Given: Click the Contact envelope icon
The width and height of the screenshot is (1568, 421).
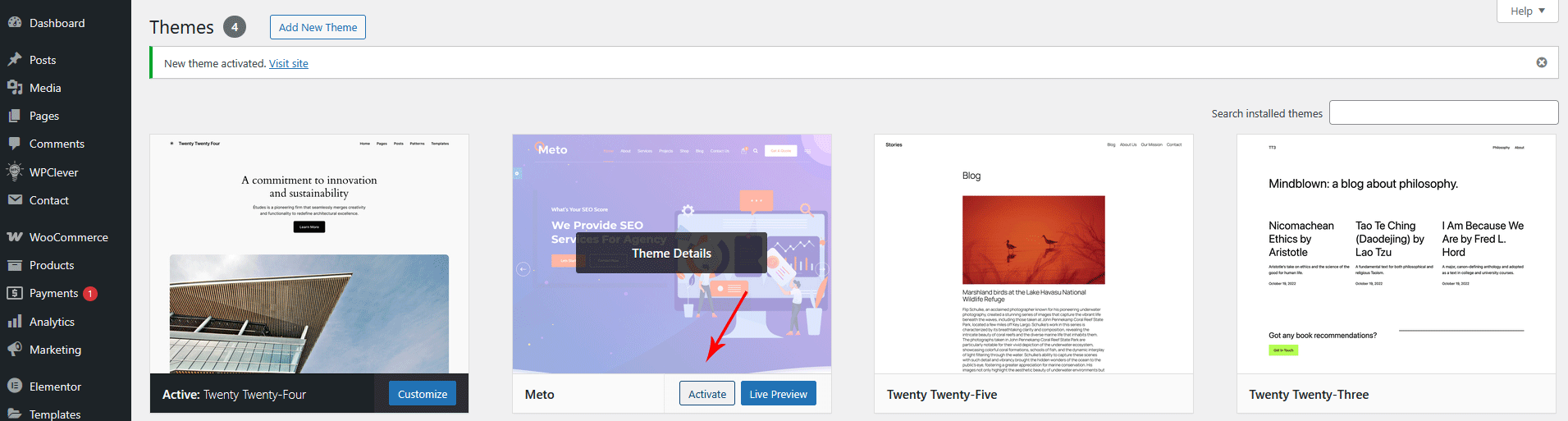Looking at the screenshot, I should pyautogui.click(x=15, y=200).
